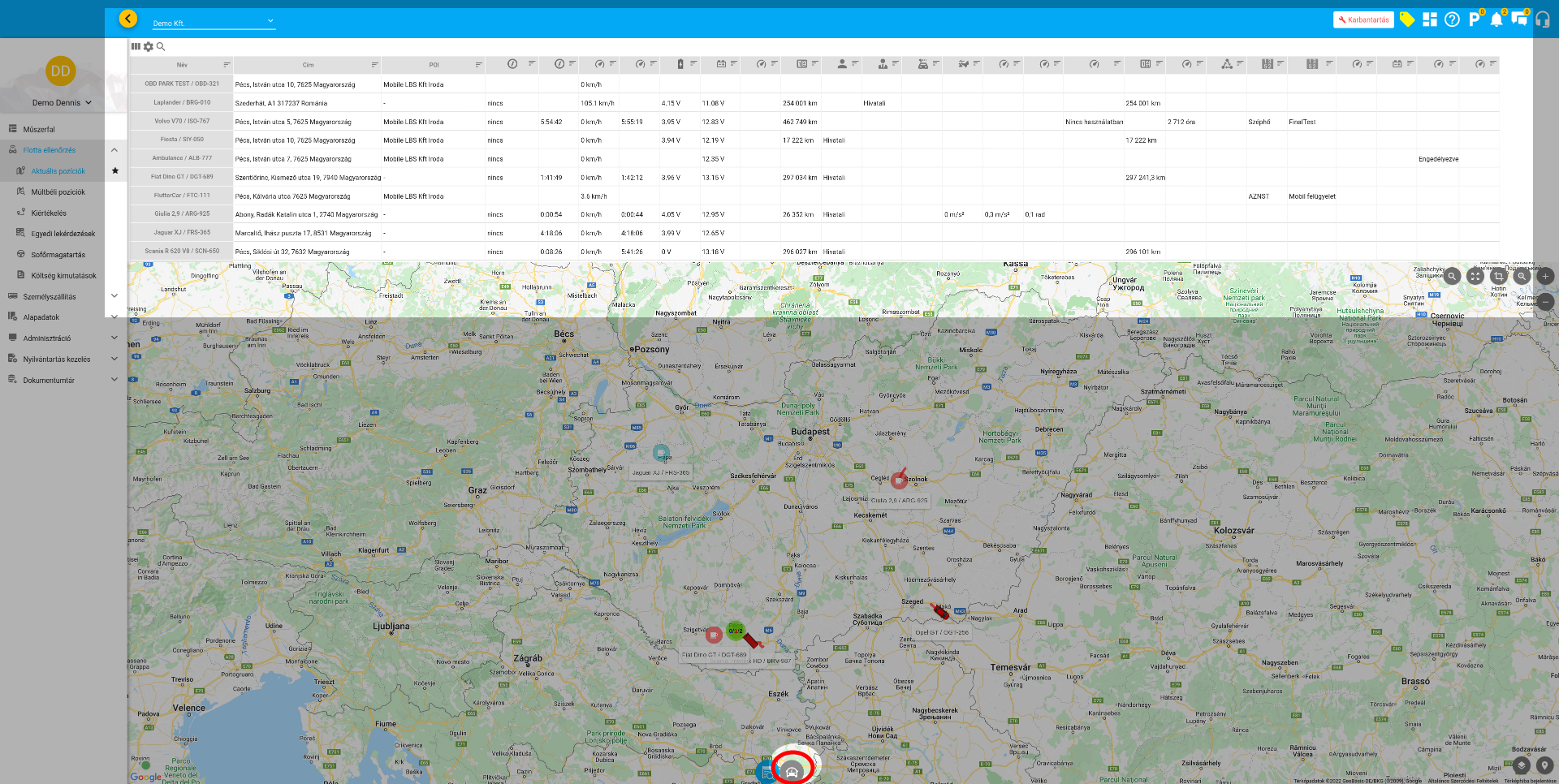Click the yellow back arrow button
The width and height of the screenshot is (1559, 784).
point(128,19)
